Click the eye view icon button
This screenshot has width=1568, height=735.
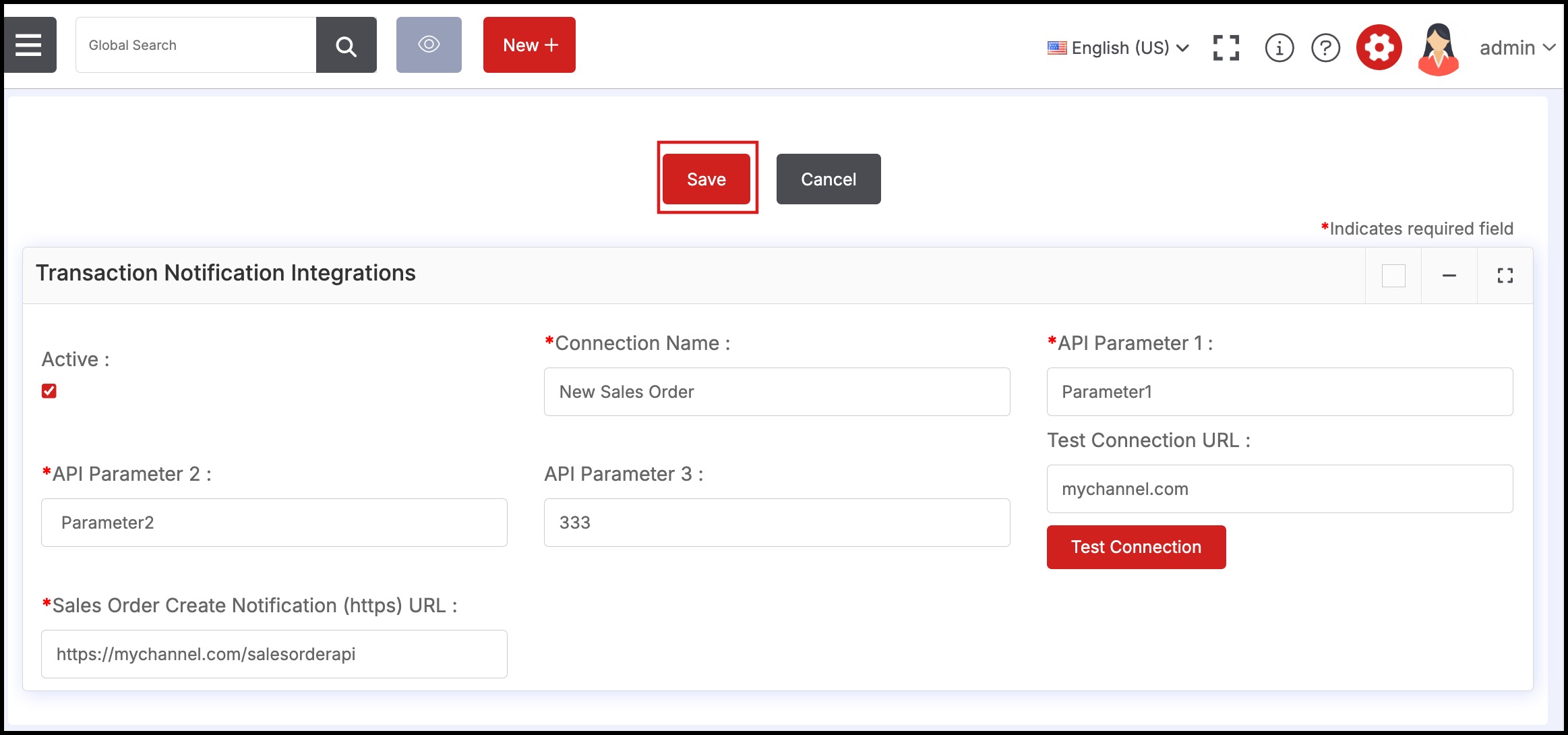click(x=429, y=45)
